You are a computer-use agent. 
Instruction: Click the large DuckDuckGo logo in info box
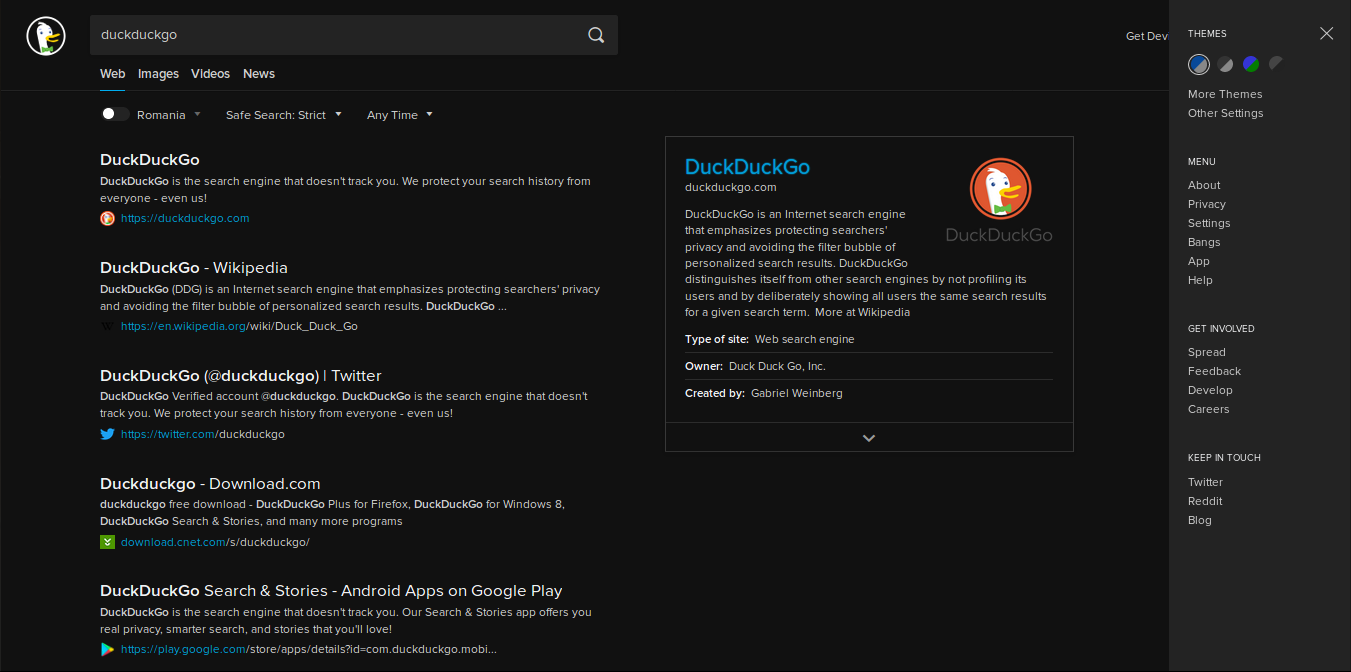click(999, 200)
